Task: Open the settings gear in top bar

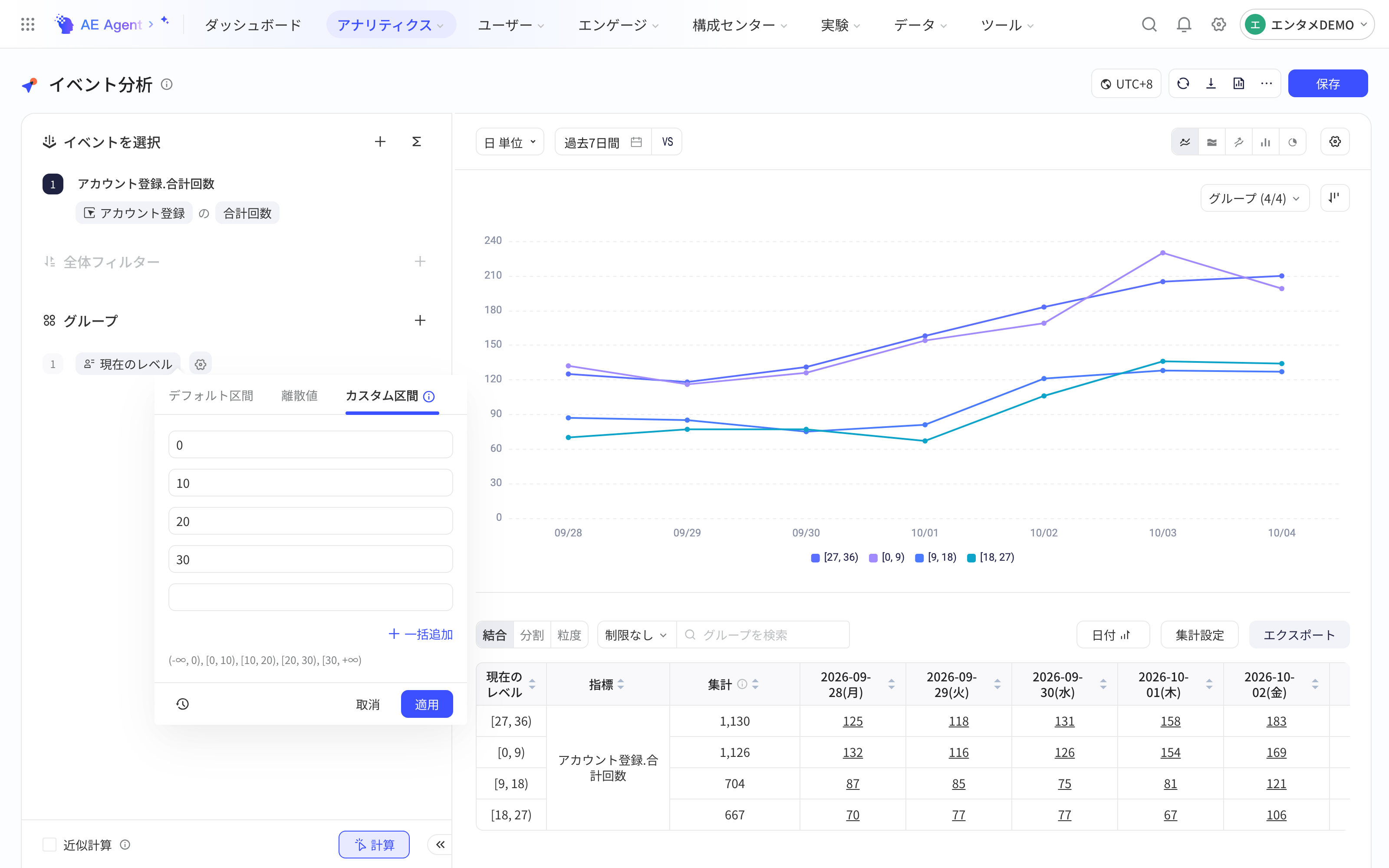Action: (1218, 25)
